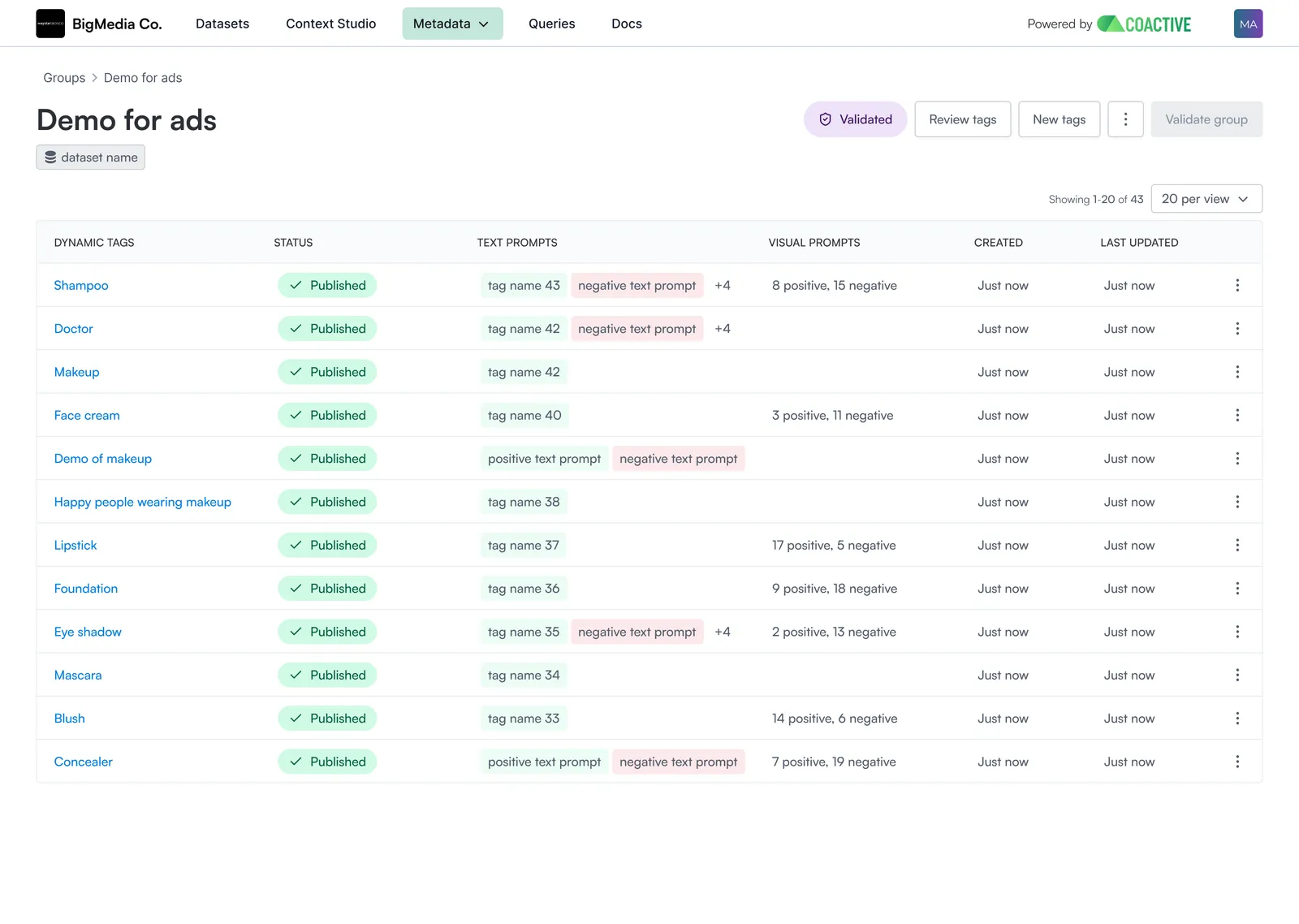Open the Eye shadow tag
This screenshot has width=1299, height=924.
88,632
